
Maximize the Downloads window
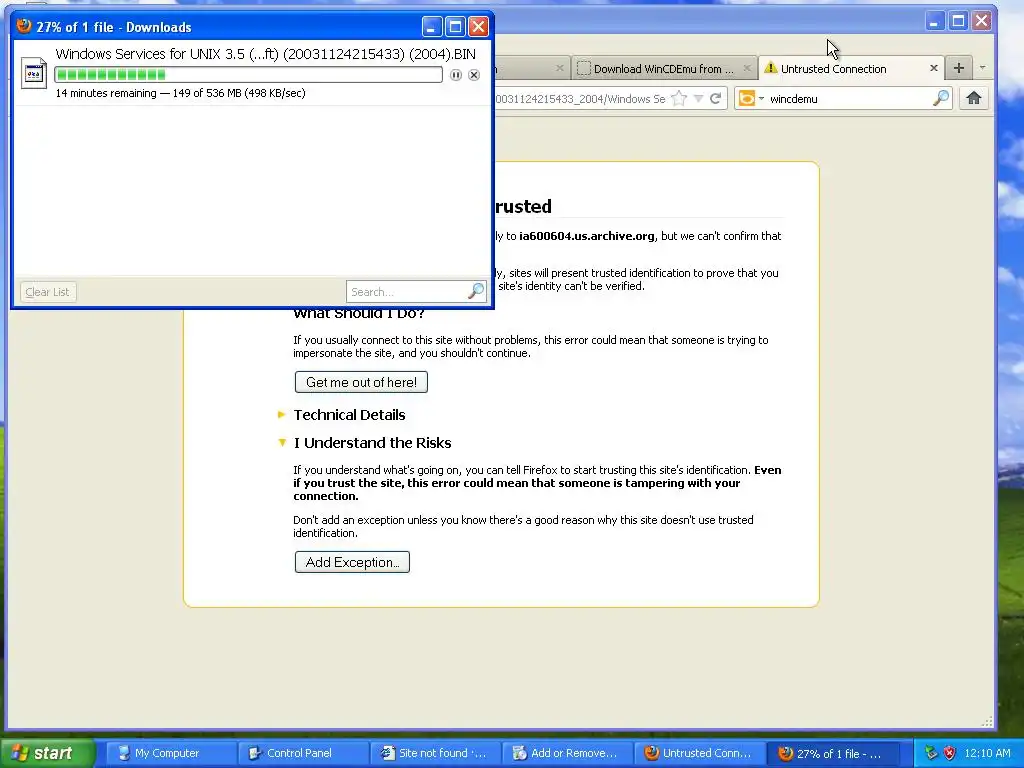pyautogui.click(x=455, y=27)
